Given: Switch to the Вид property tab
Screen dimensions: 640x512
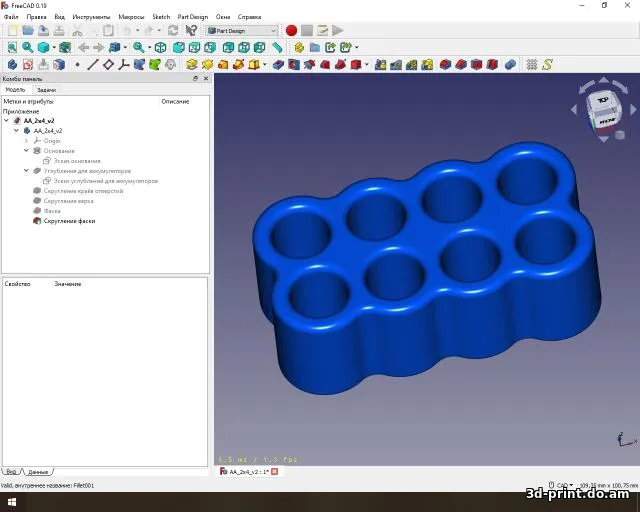Looking at the screenshot, I should [11, 472].
